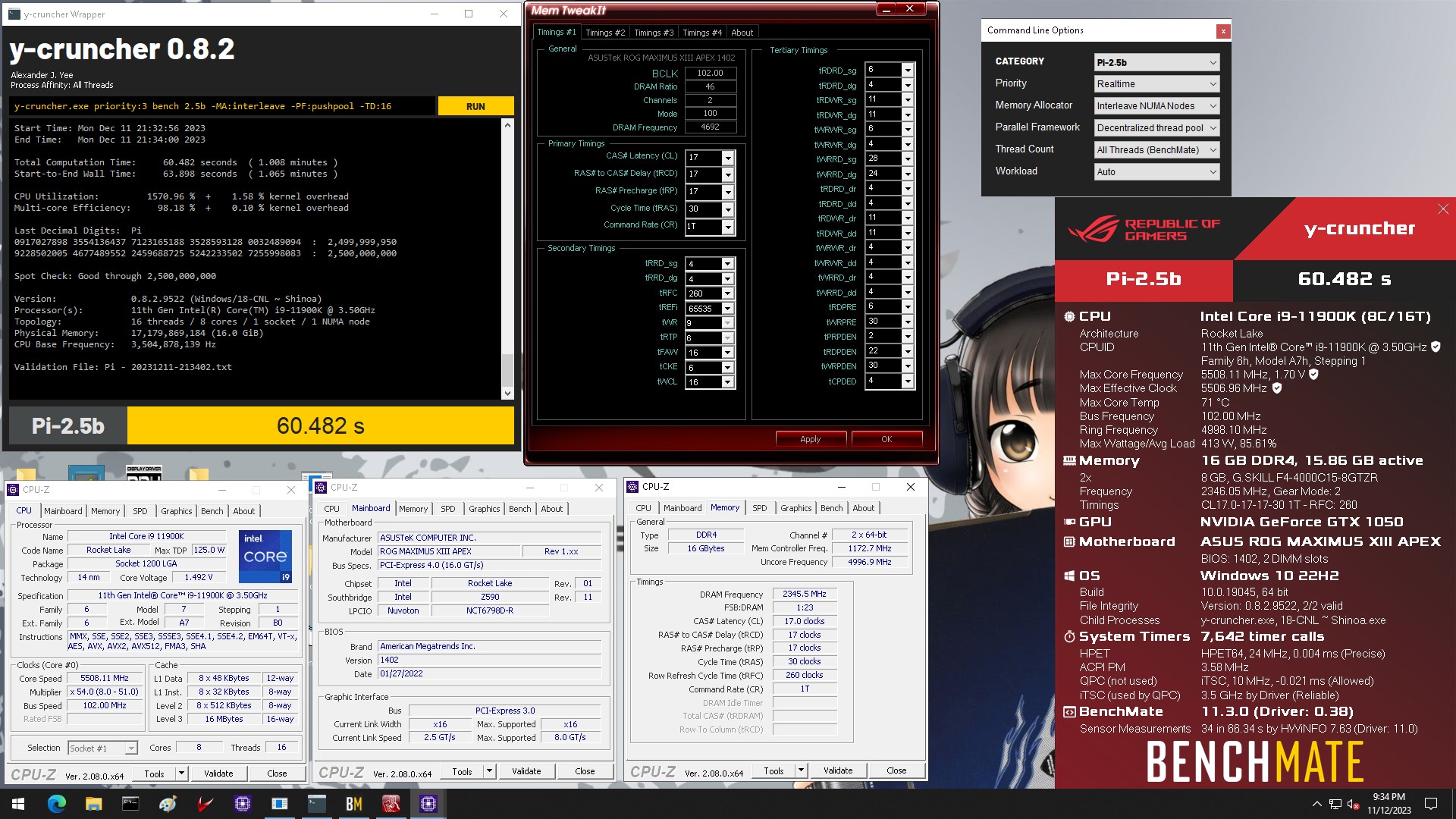Screen dimensions: 1456x819
Task: Open the red wing taskbar icon
Action: click(205, 803)
